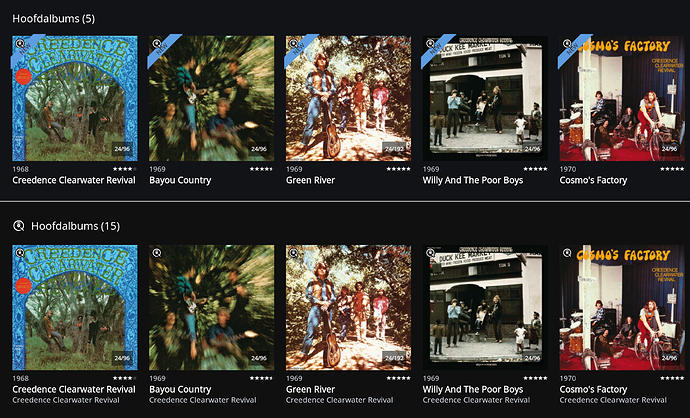Click Qobuz badge on bottom-row Willy And The Poor Boys cover

click(430, 253)
